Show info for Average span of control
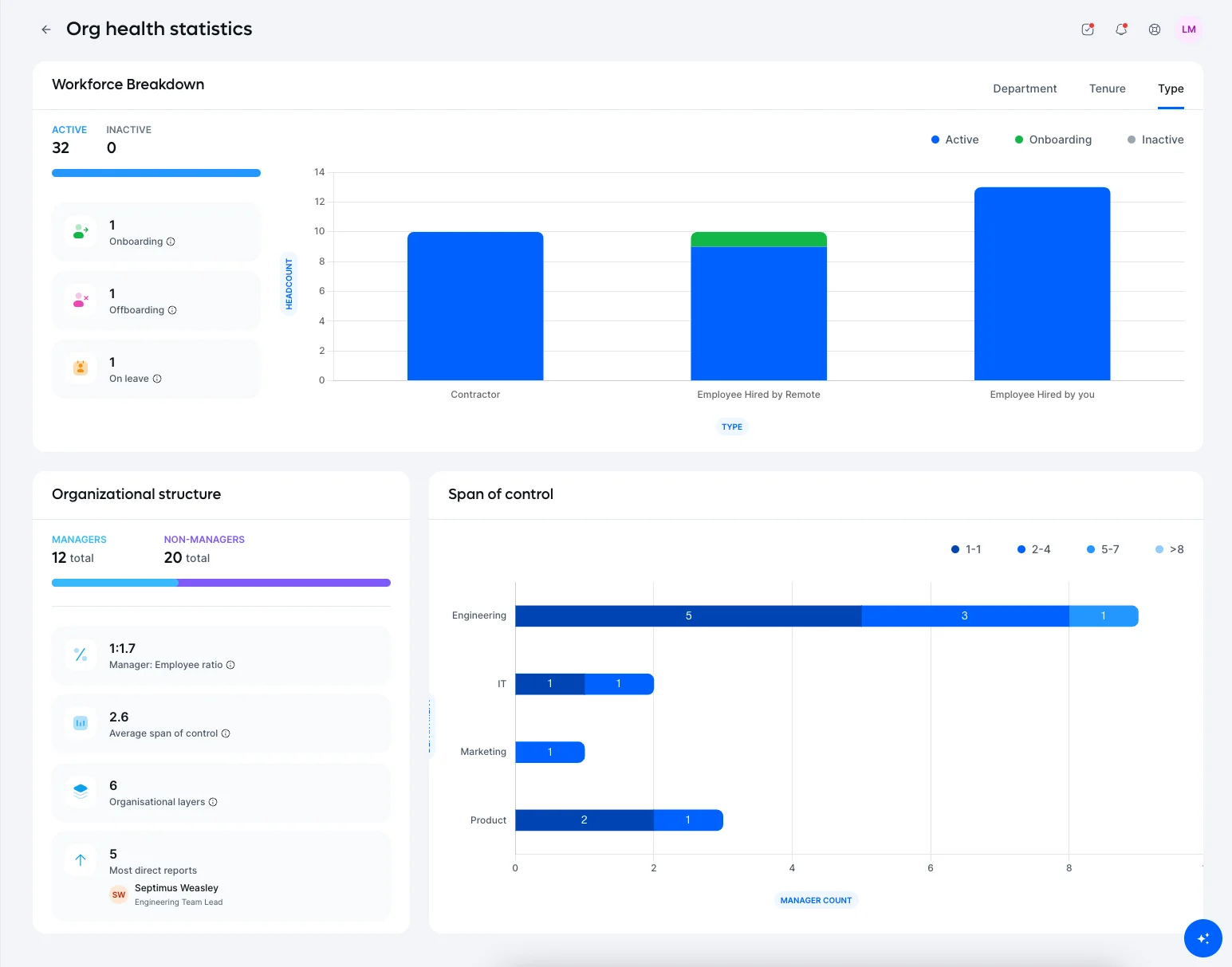Viewport: 1232px width, 967px height. pyautogui.click(x=226, y=733)
